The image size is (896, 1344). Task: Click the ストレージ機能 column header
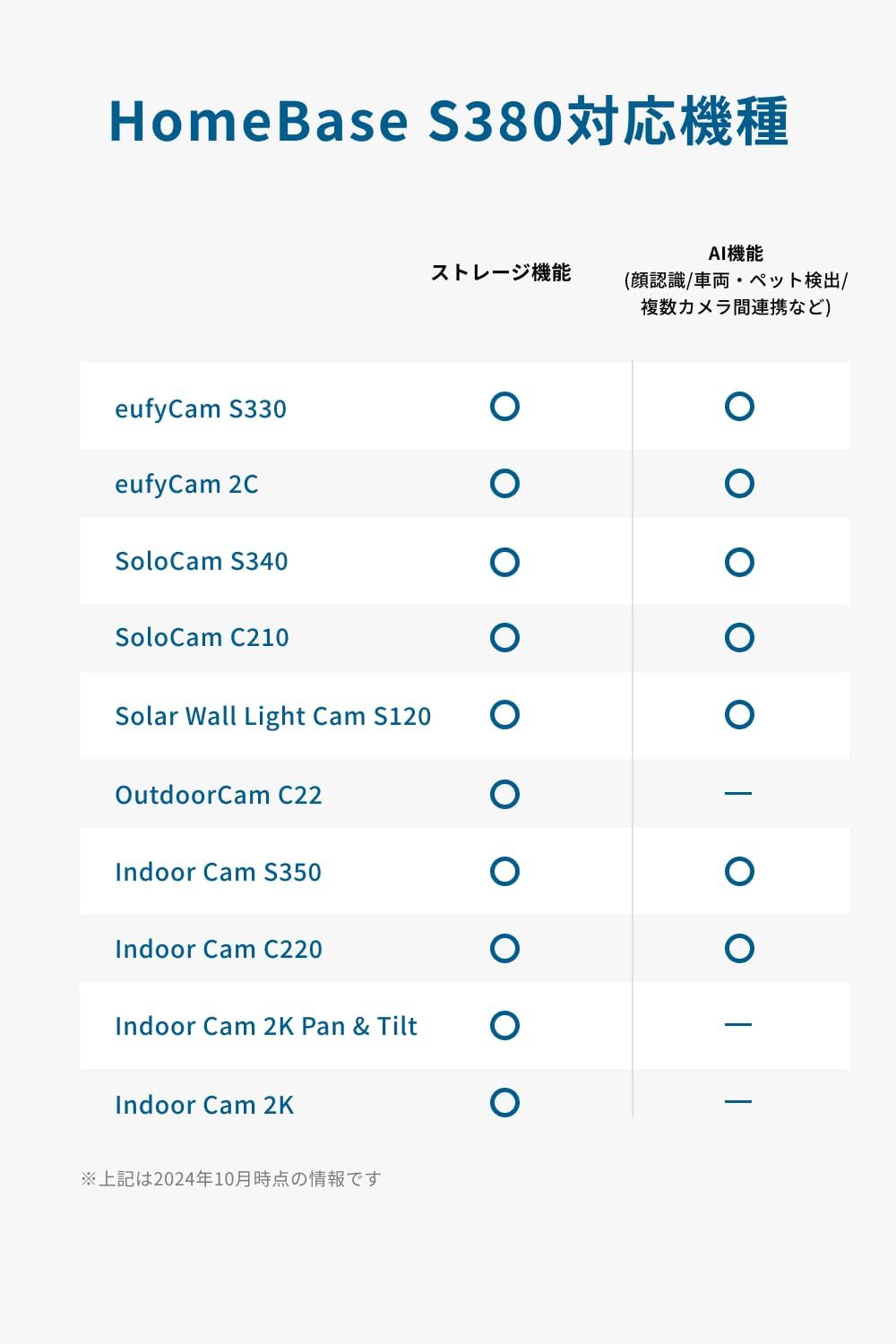501,272
